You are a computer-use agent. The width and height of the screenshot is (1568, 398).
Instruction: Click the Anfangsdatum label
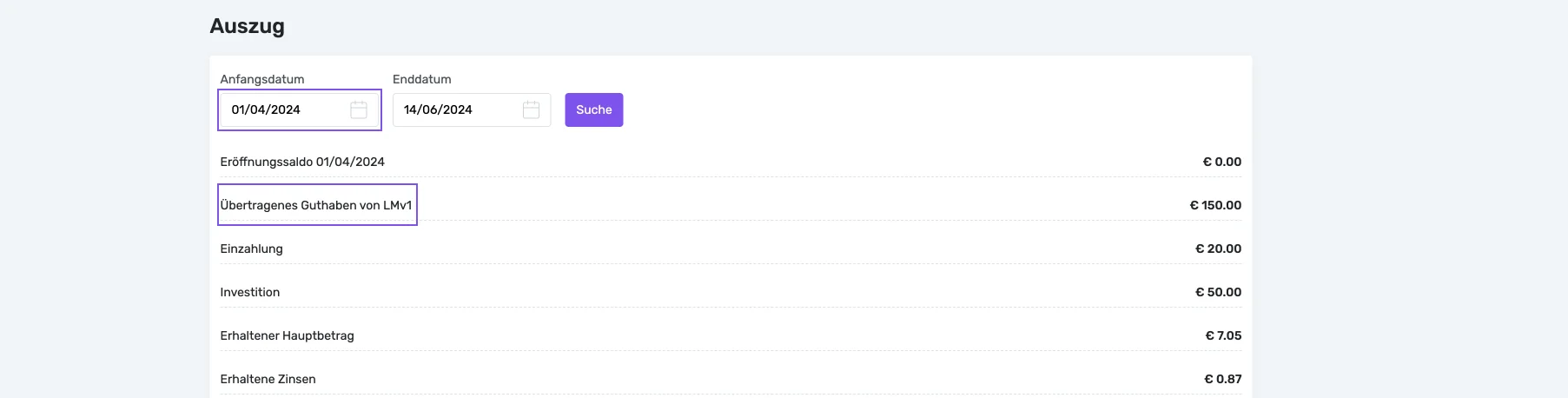click(x=261, y=79)
